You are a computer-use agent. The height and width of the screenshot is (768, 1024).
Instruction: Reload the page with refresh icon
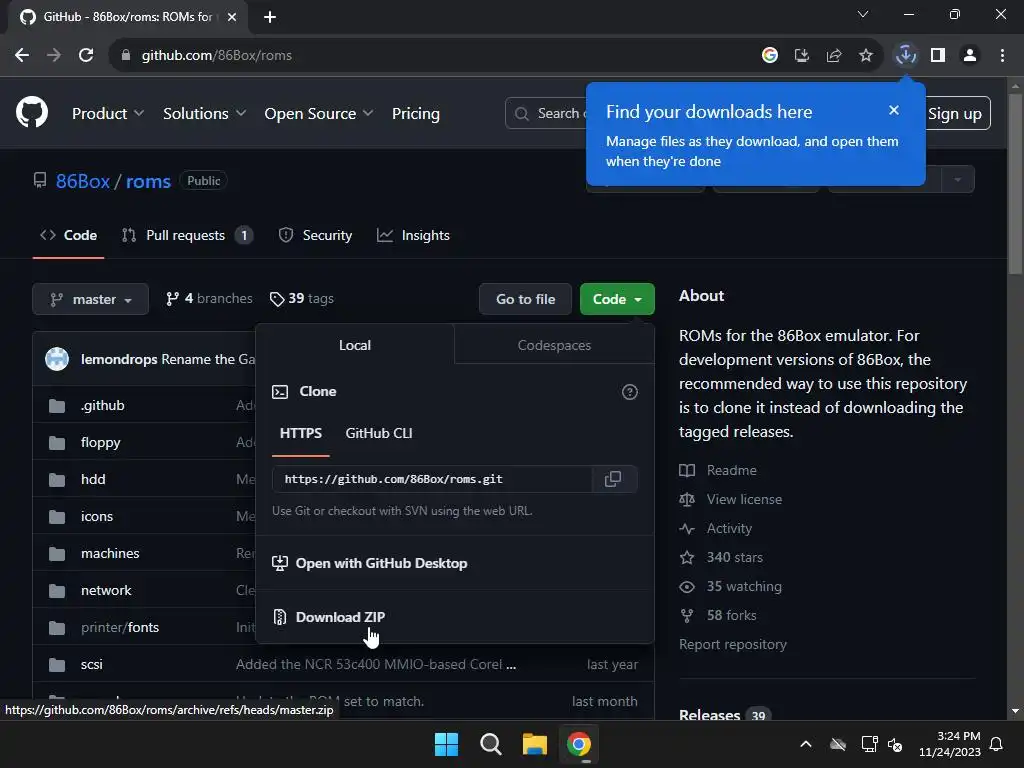86,56
